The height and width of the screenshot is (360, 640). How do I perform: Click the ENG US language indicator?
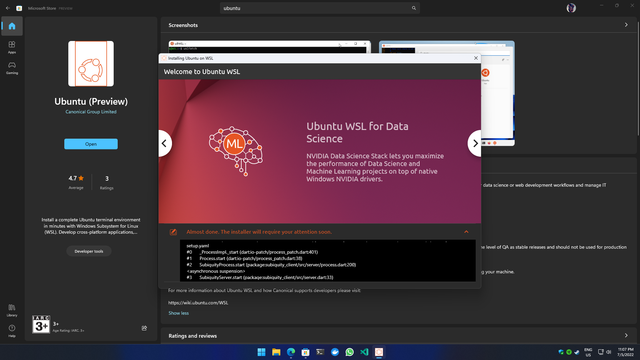point(588,352)
